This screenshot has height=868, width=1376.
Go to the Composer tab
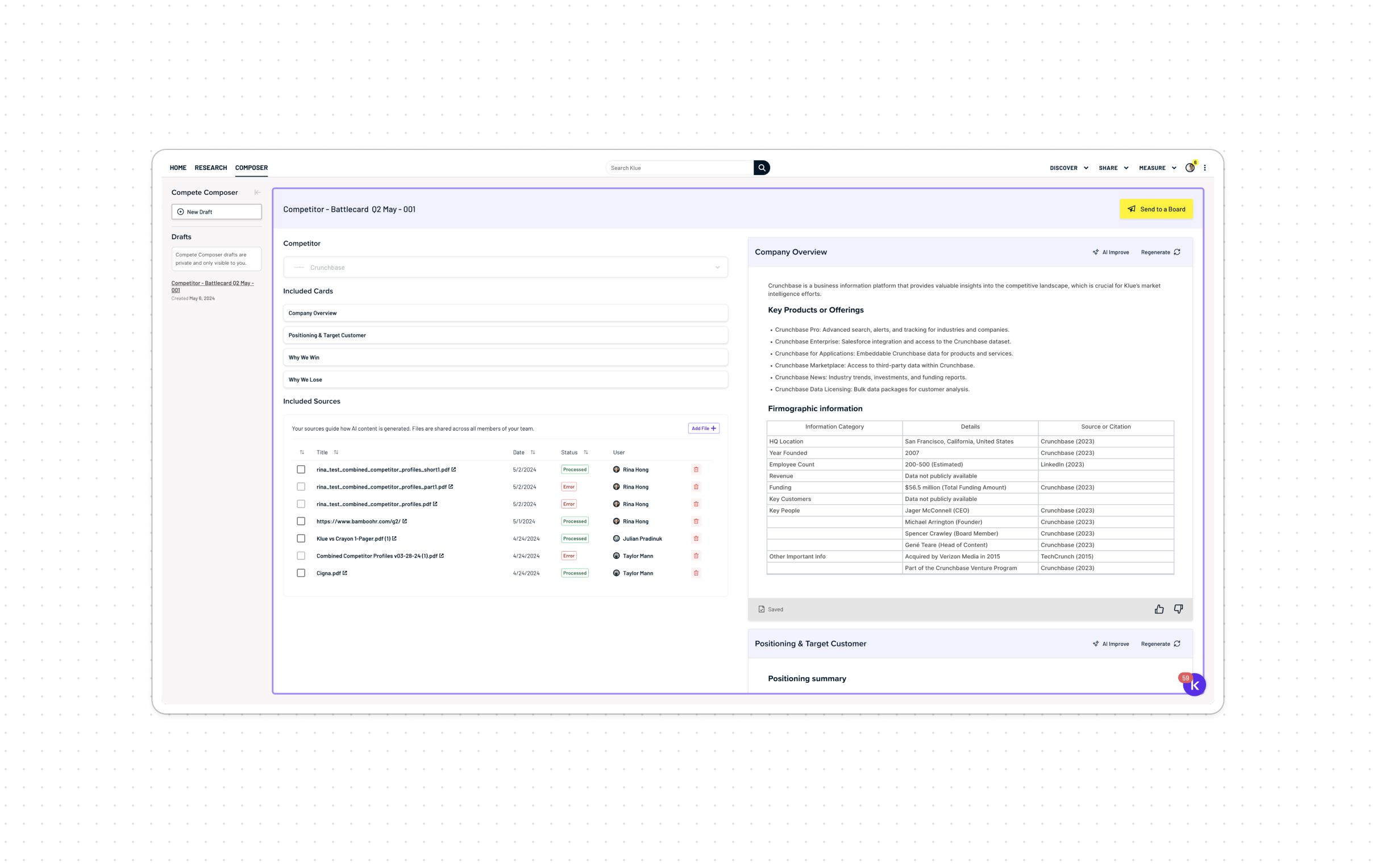(x=251, y=168)
